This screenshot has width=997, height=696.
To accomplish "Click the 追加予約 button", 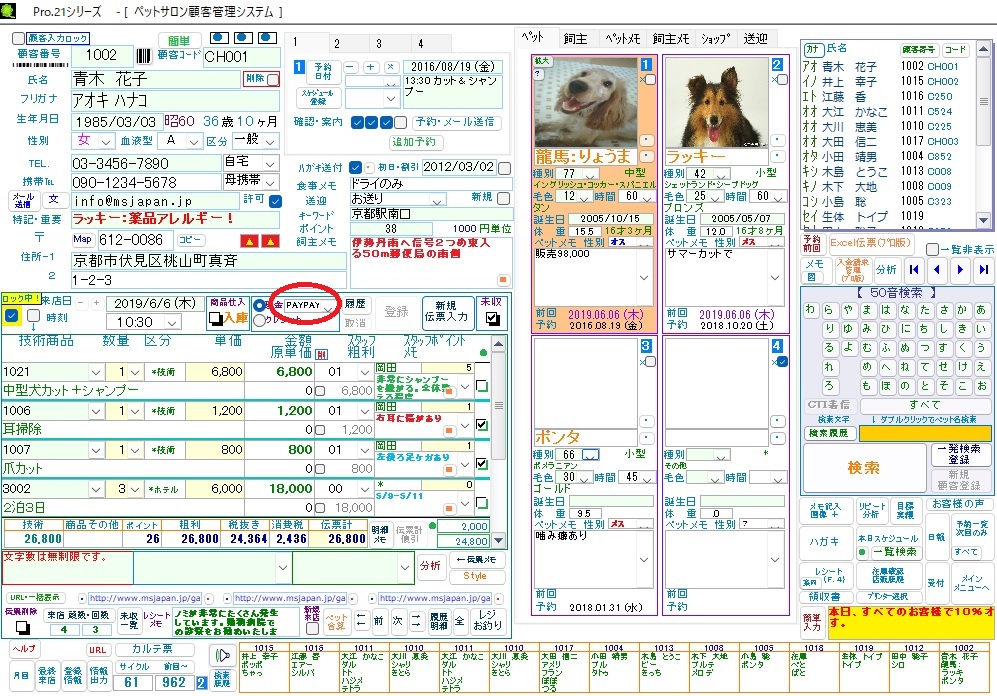I will tap(415, 142).
